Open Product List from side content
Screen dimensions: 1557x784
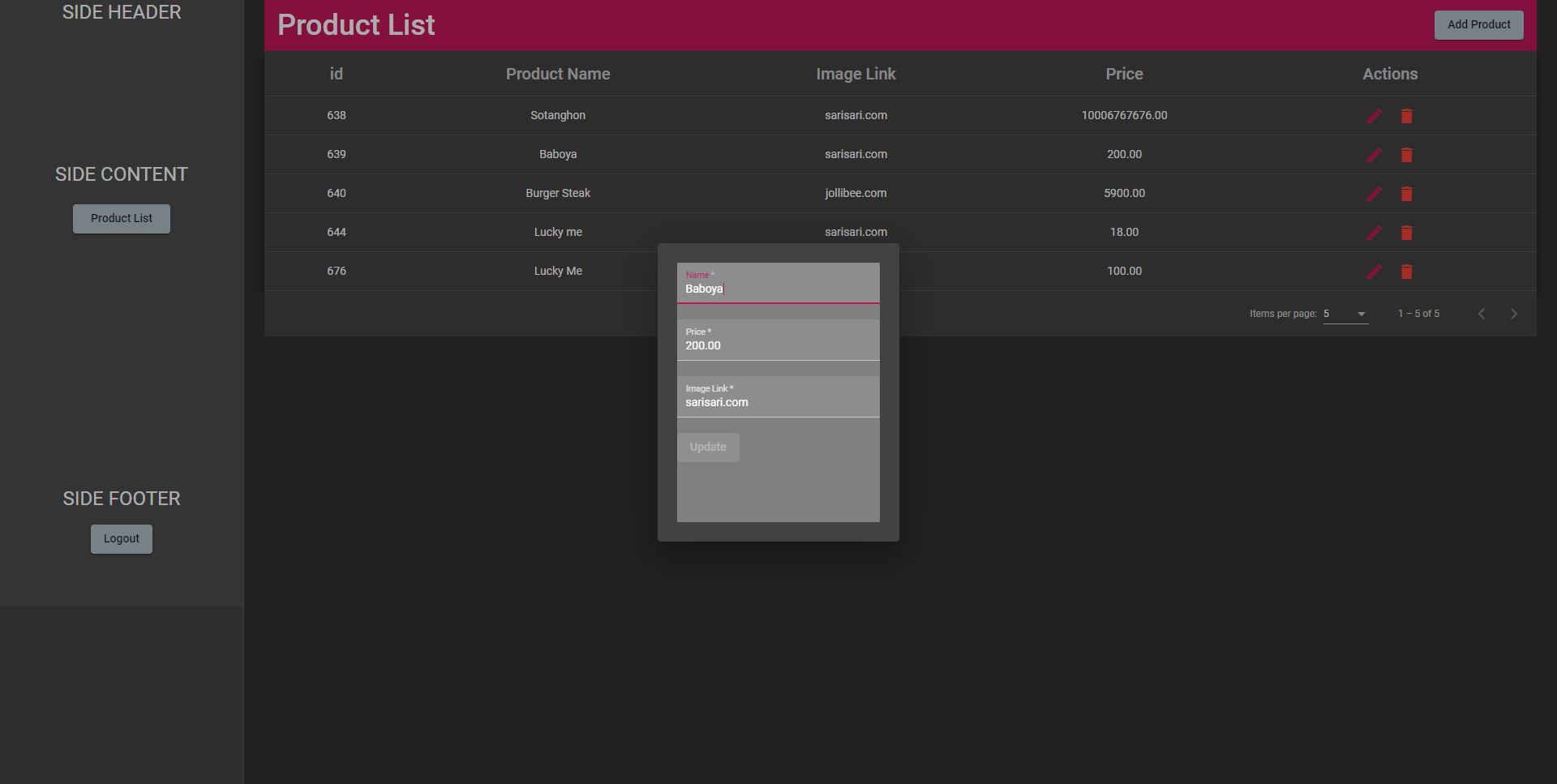[x=122, y=219]
